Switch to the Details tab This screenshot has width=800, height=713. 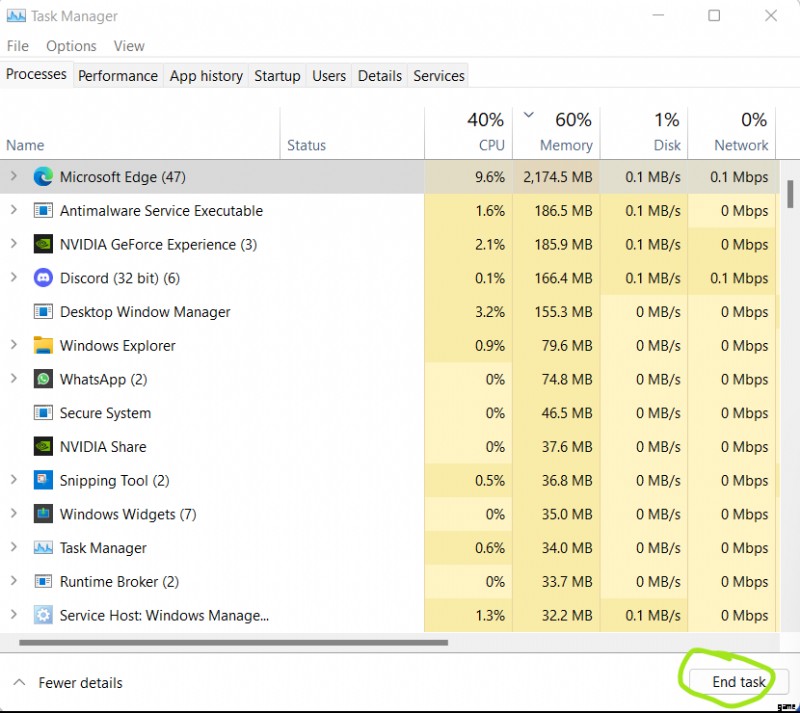point(380,76)
